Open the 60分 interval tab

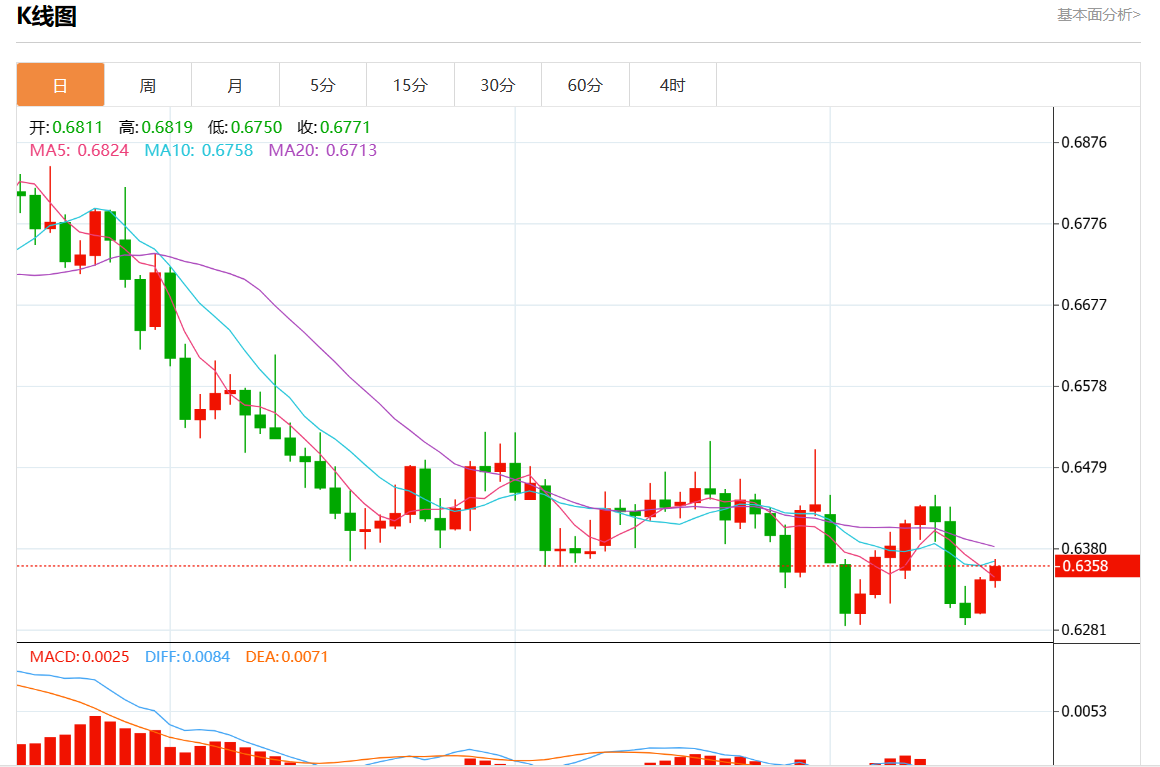[585, 85]
